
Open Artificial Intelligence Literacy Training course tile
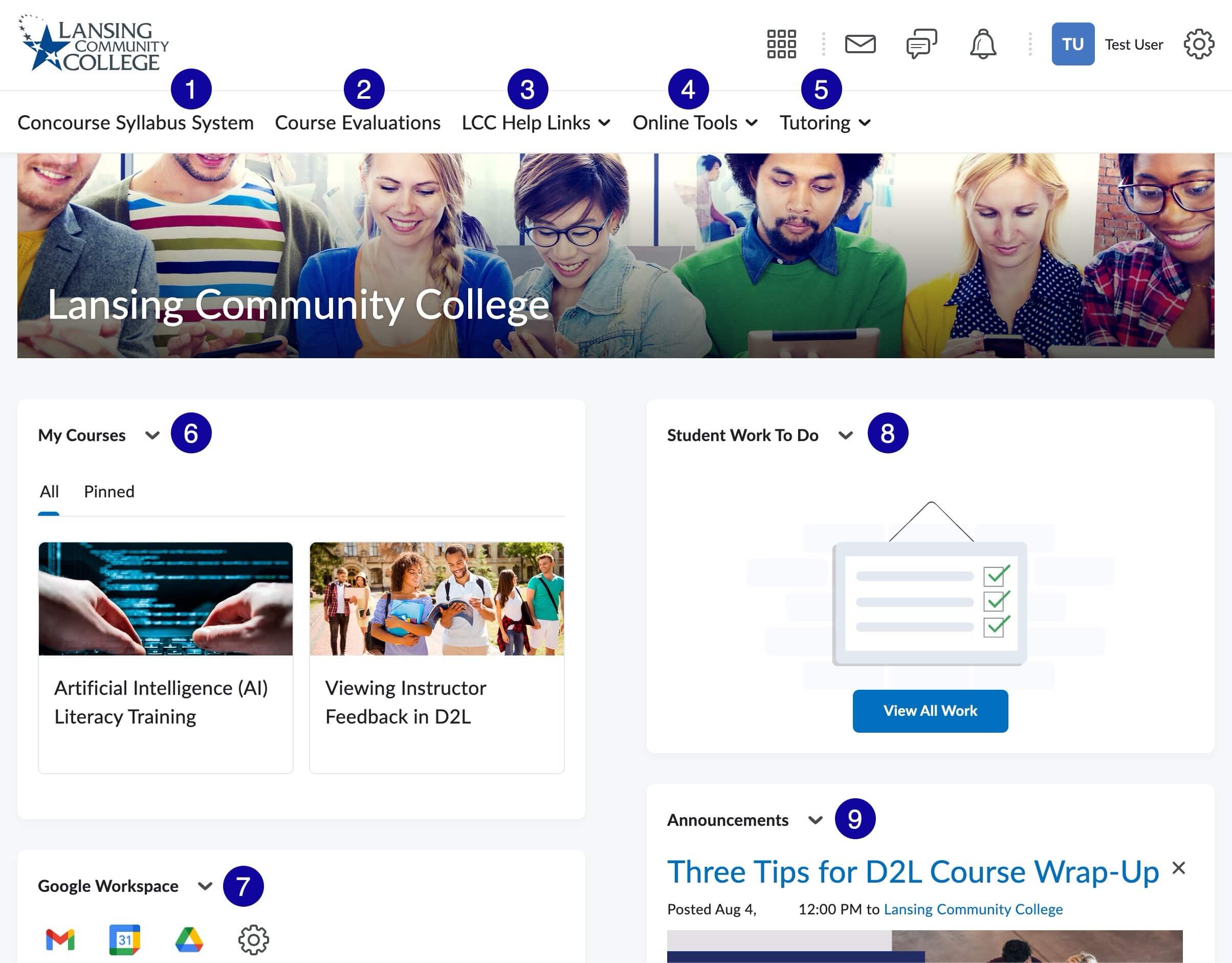click(x=165, y=657)
